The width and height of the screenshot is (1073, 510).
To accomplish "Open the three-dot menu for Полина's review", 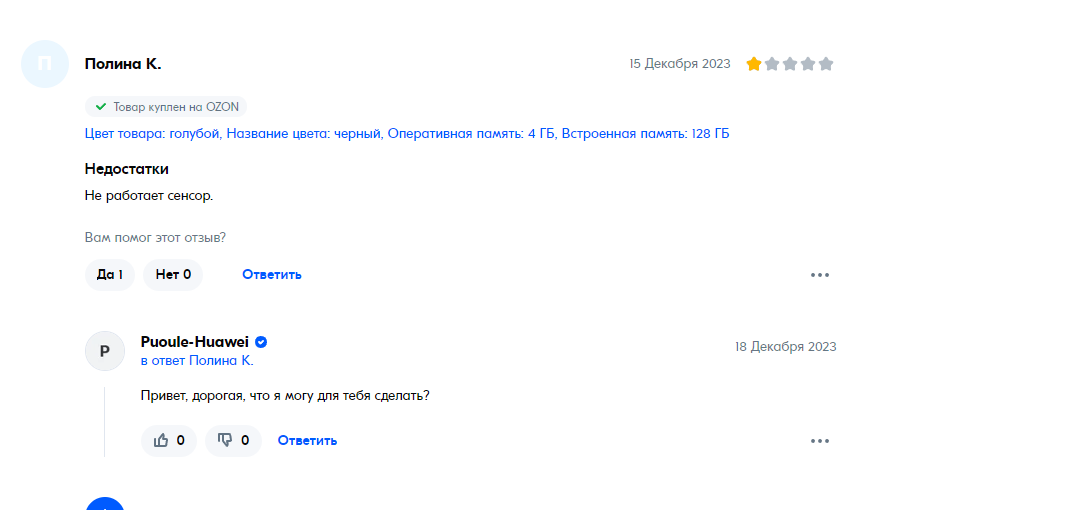I will (820, 275).
